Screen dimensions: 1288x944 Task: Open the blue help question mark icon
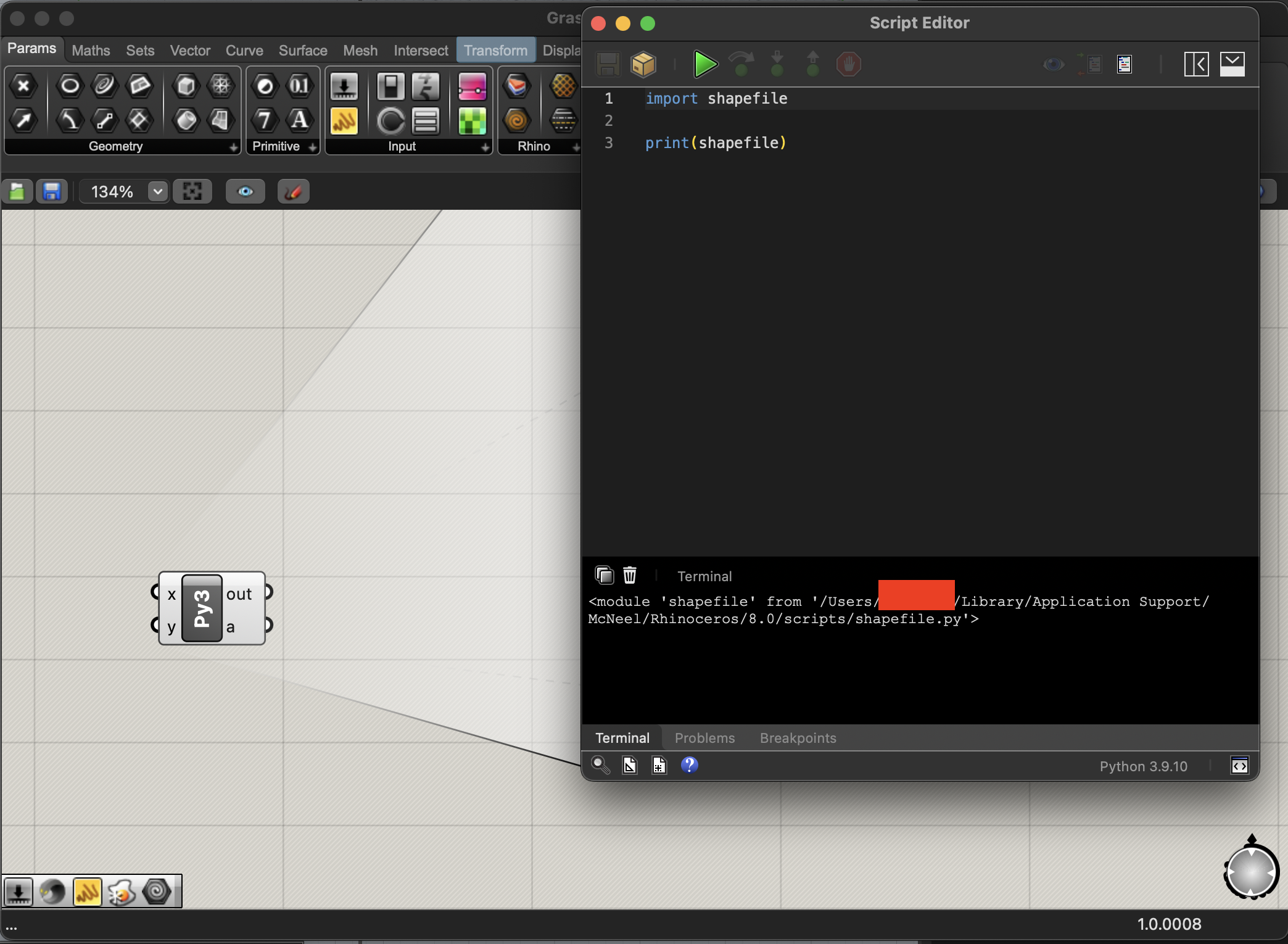tap(690, 765)
